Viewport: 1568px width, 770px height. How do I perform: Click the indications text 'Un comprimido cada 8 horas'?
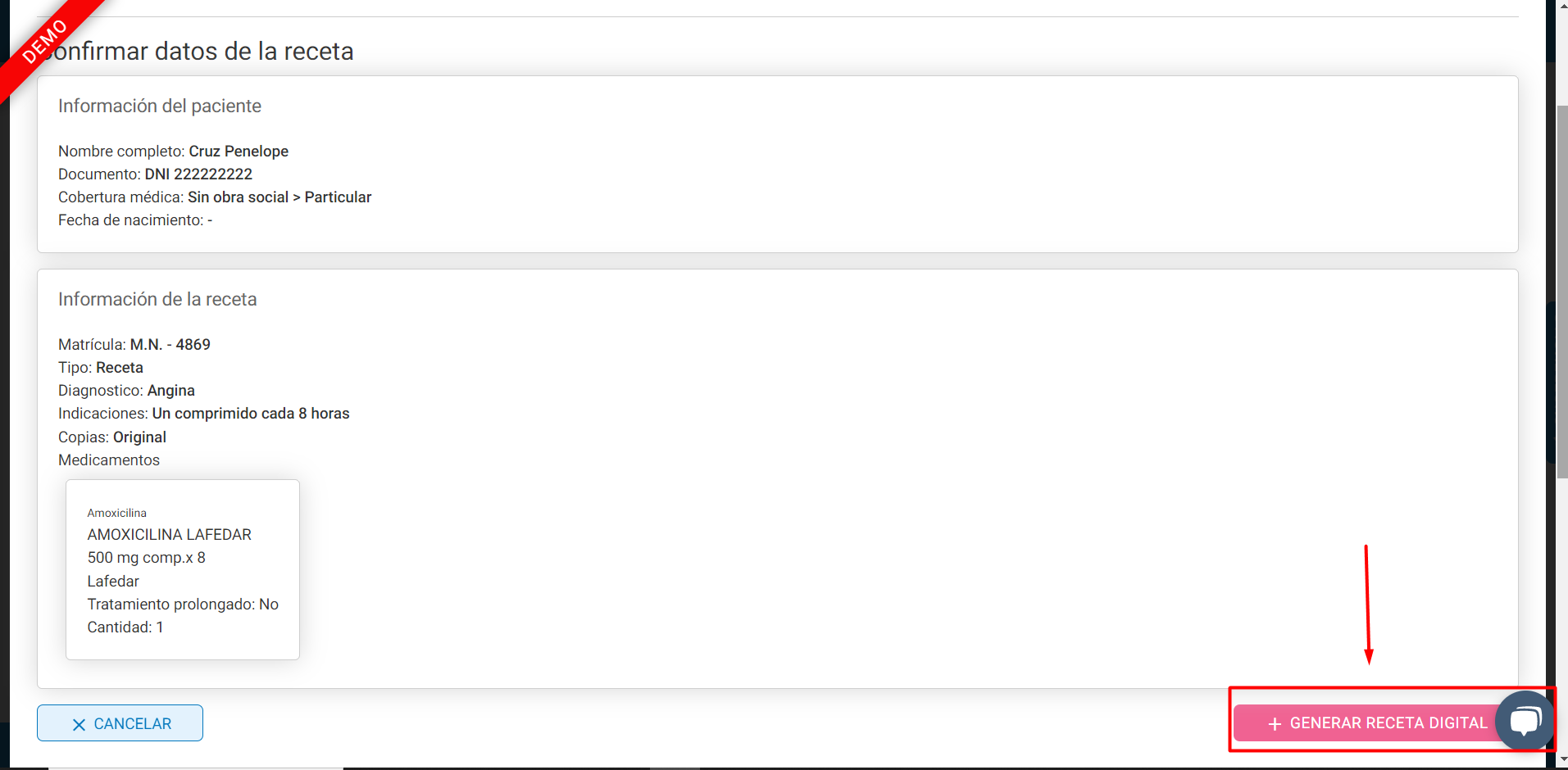[x=251, y=414]
